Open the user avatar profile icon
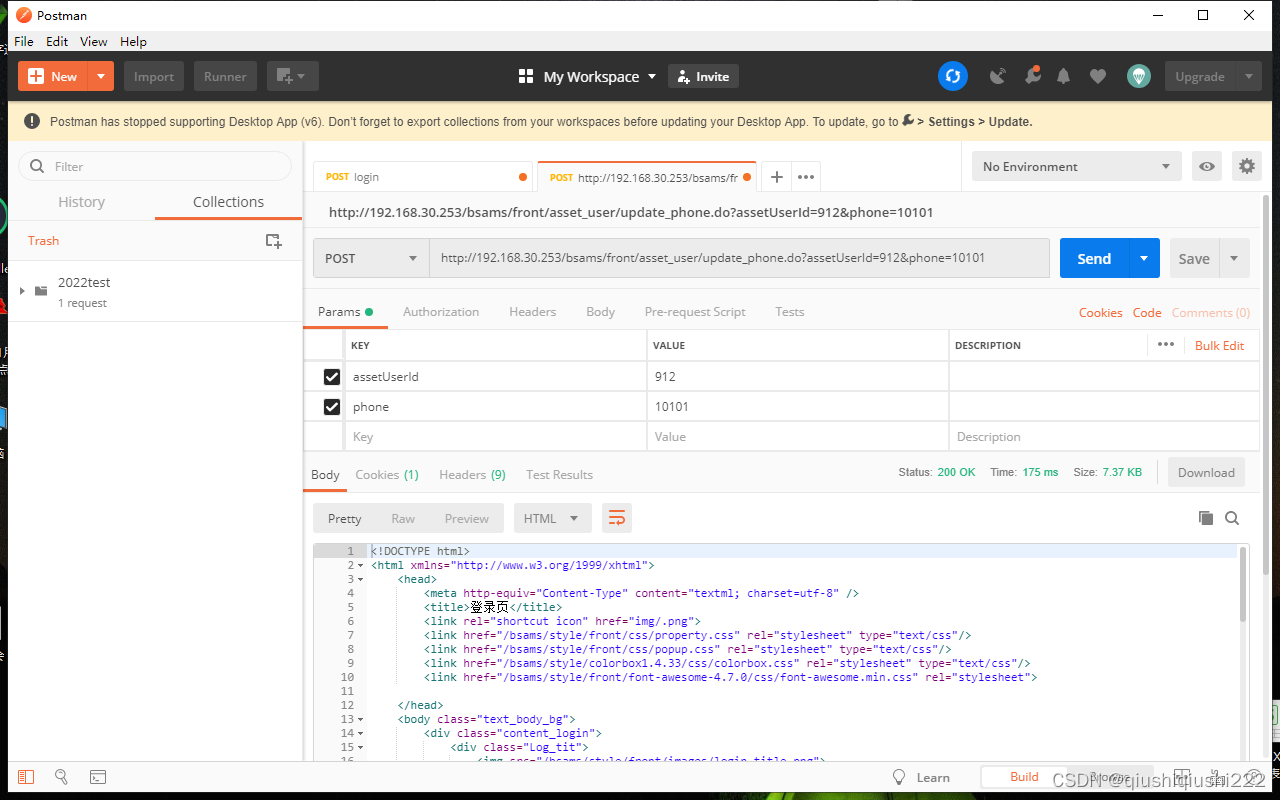Viewport: 1280px width, 800px height. coord(1139,76)
